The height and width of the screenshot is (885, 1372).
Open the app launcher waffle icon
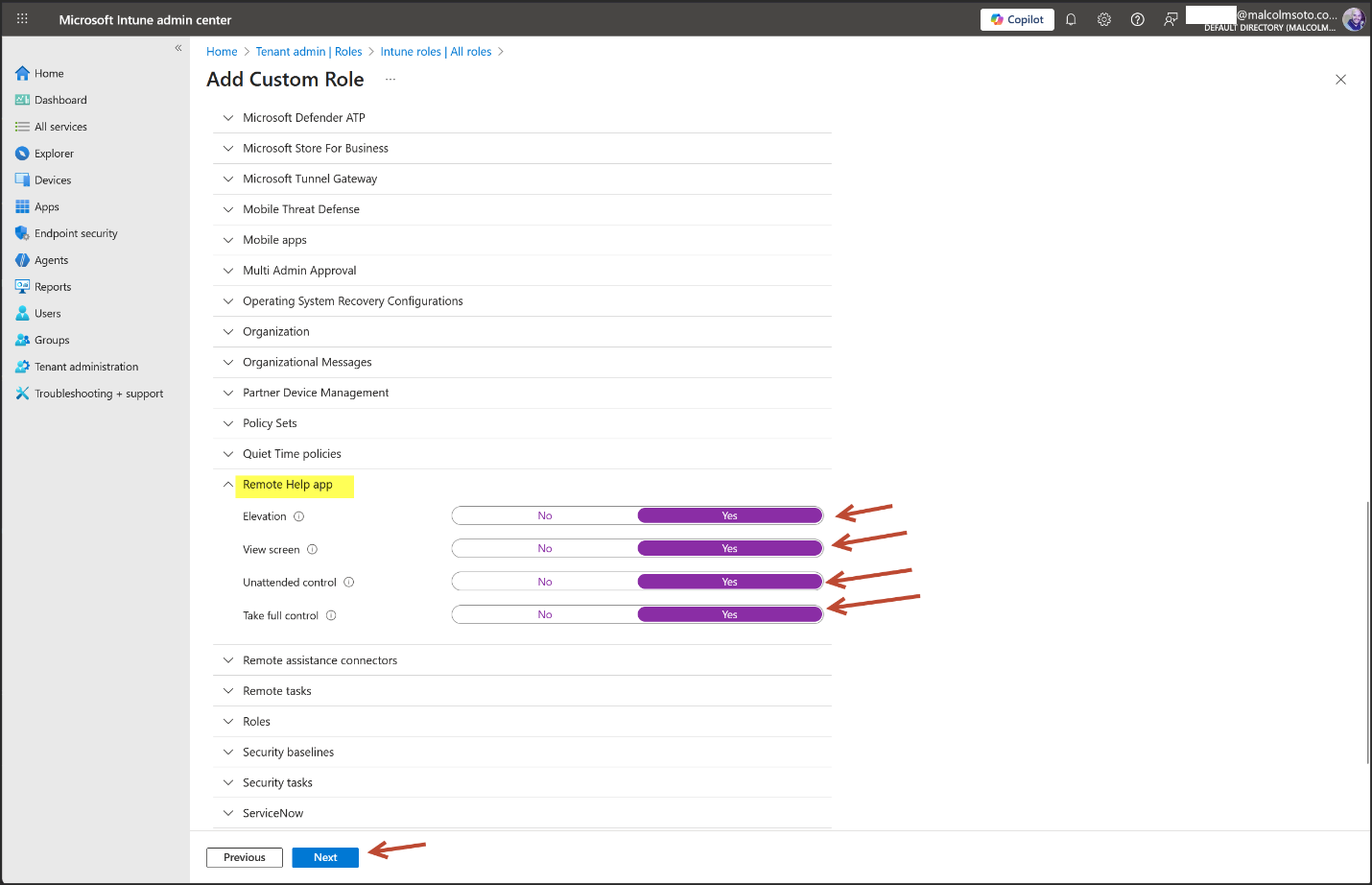point(22,19)
